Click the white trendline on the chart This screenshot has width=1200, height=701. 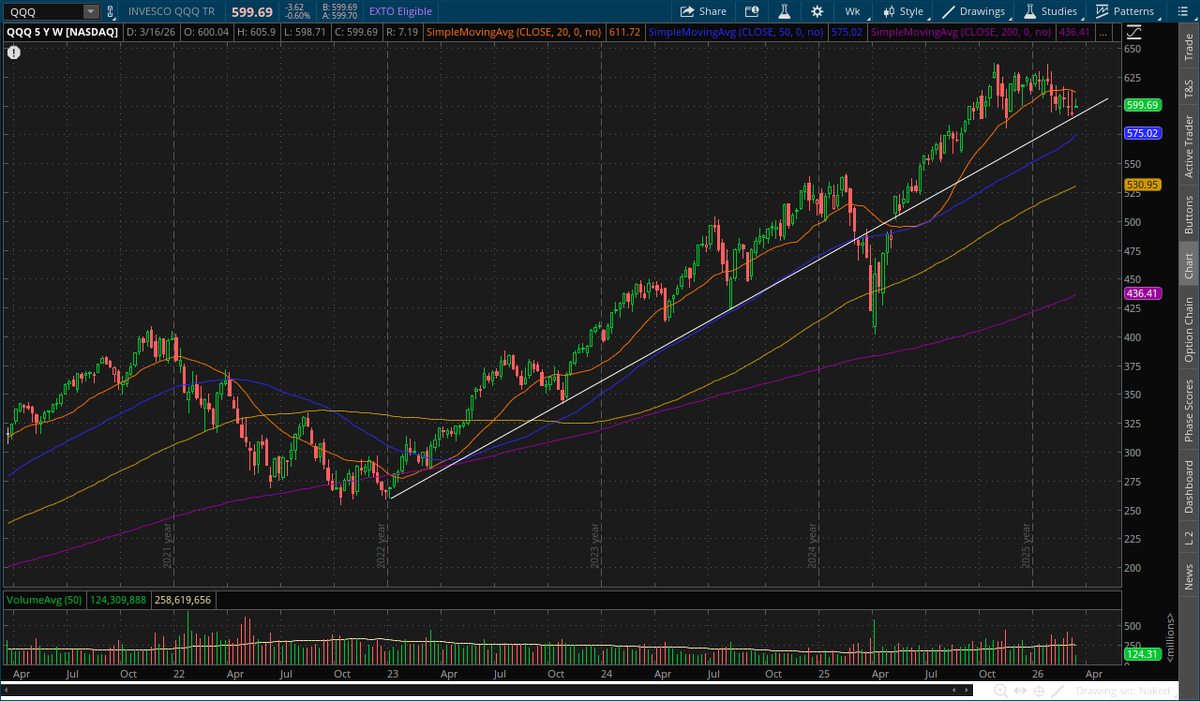click(x=750, y=298)
